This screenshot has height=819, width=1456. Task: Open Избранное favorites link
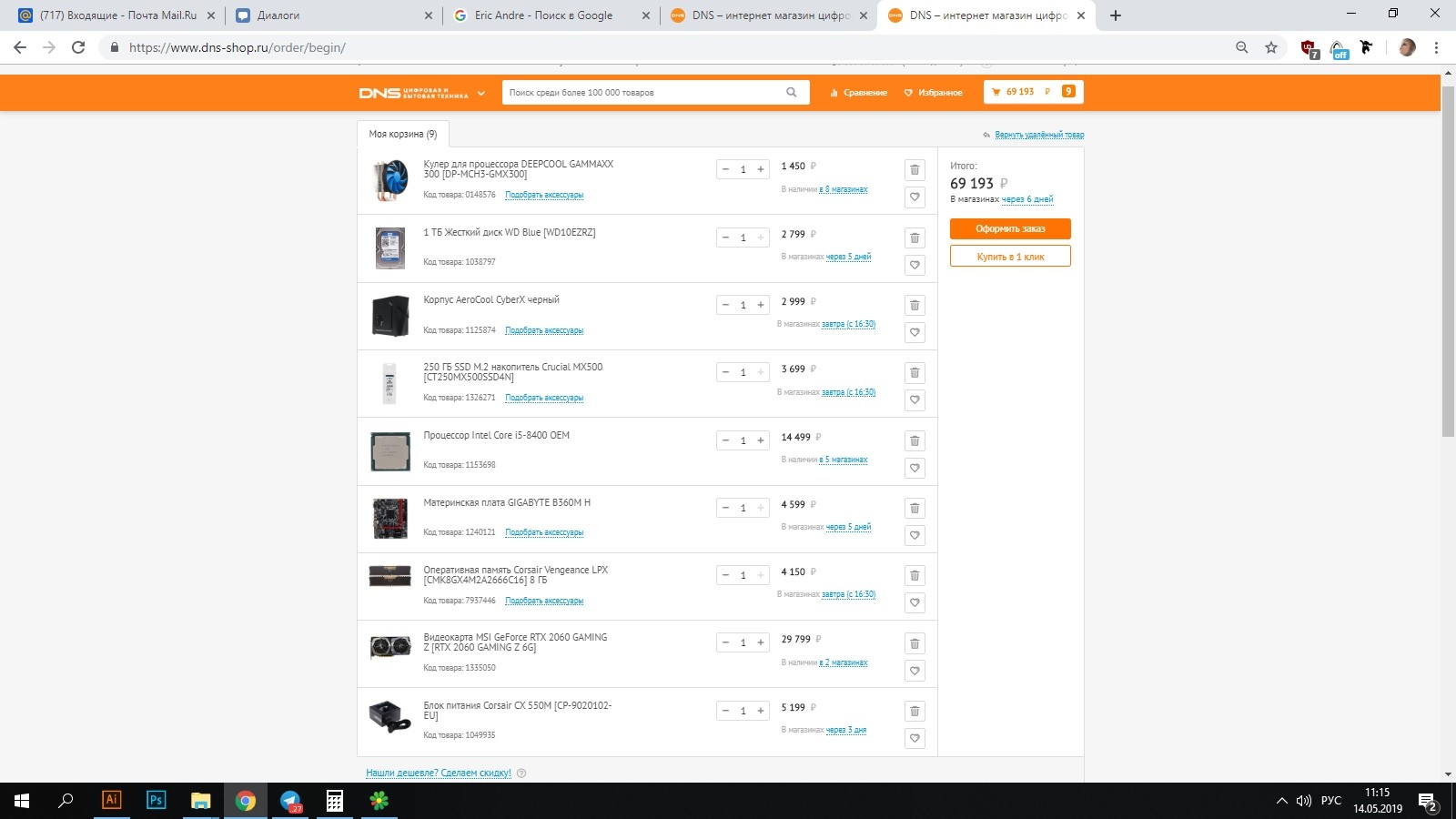click(933, 93)
